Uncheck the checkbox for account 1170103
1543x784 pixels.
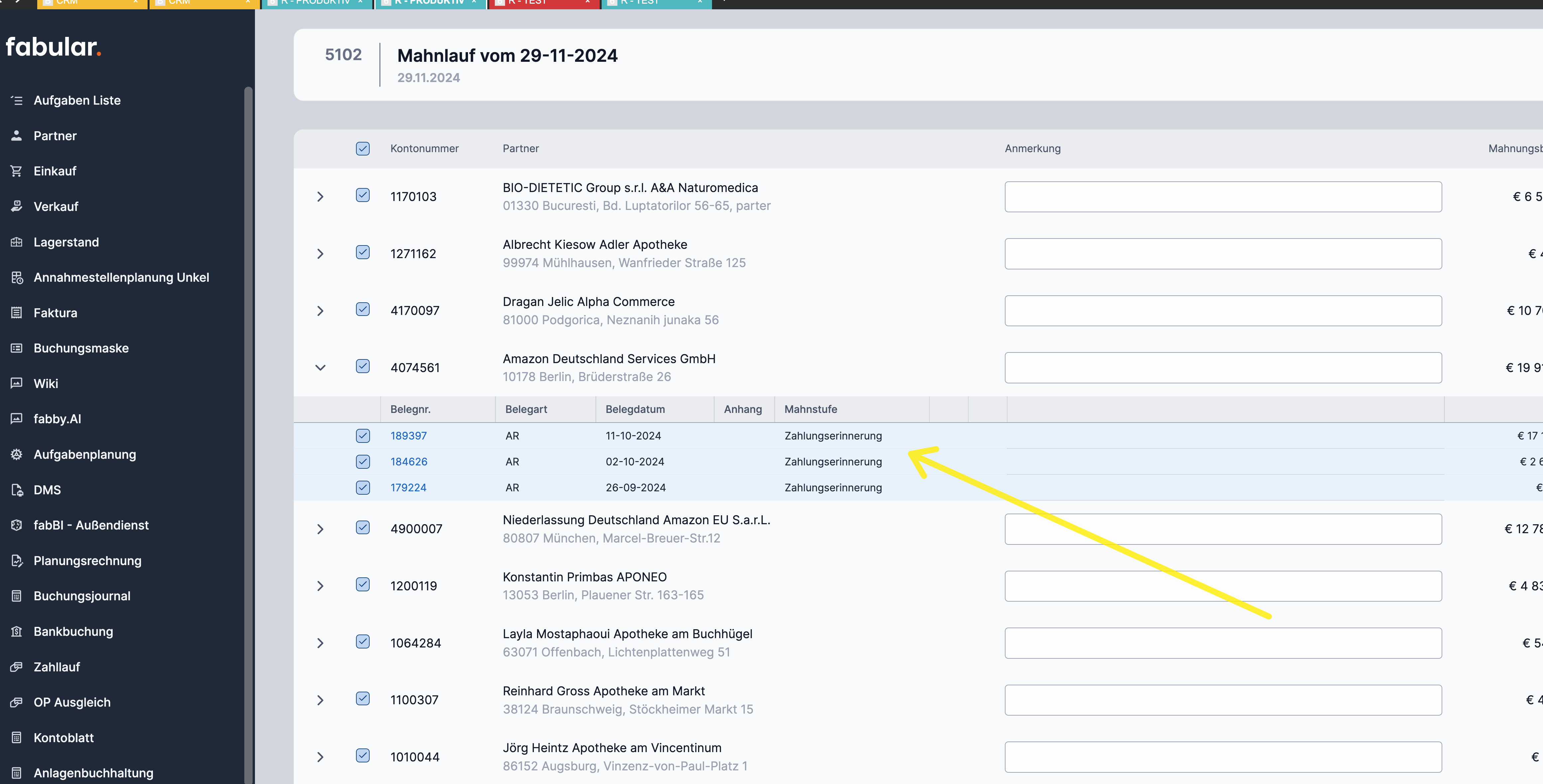(x=362, y=195)
